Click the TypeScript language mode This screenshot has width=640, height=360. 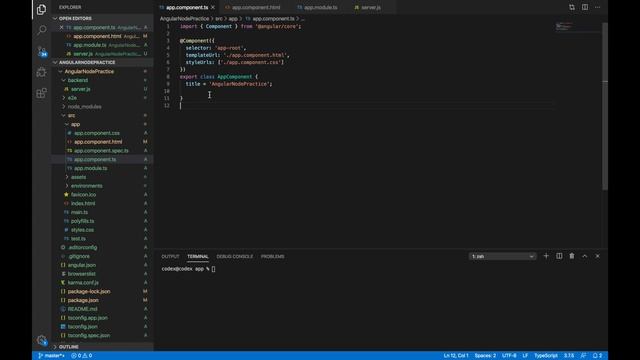(546, 356)
